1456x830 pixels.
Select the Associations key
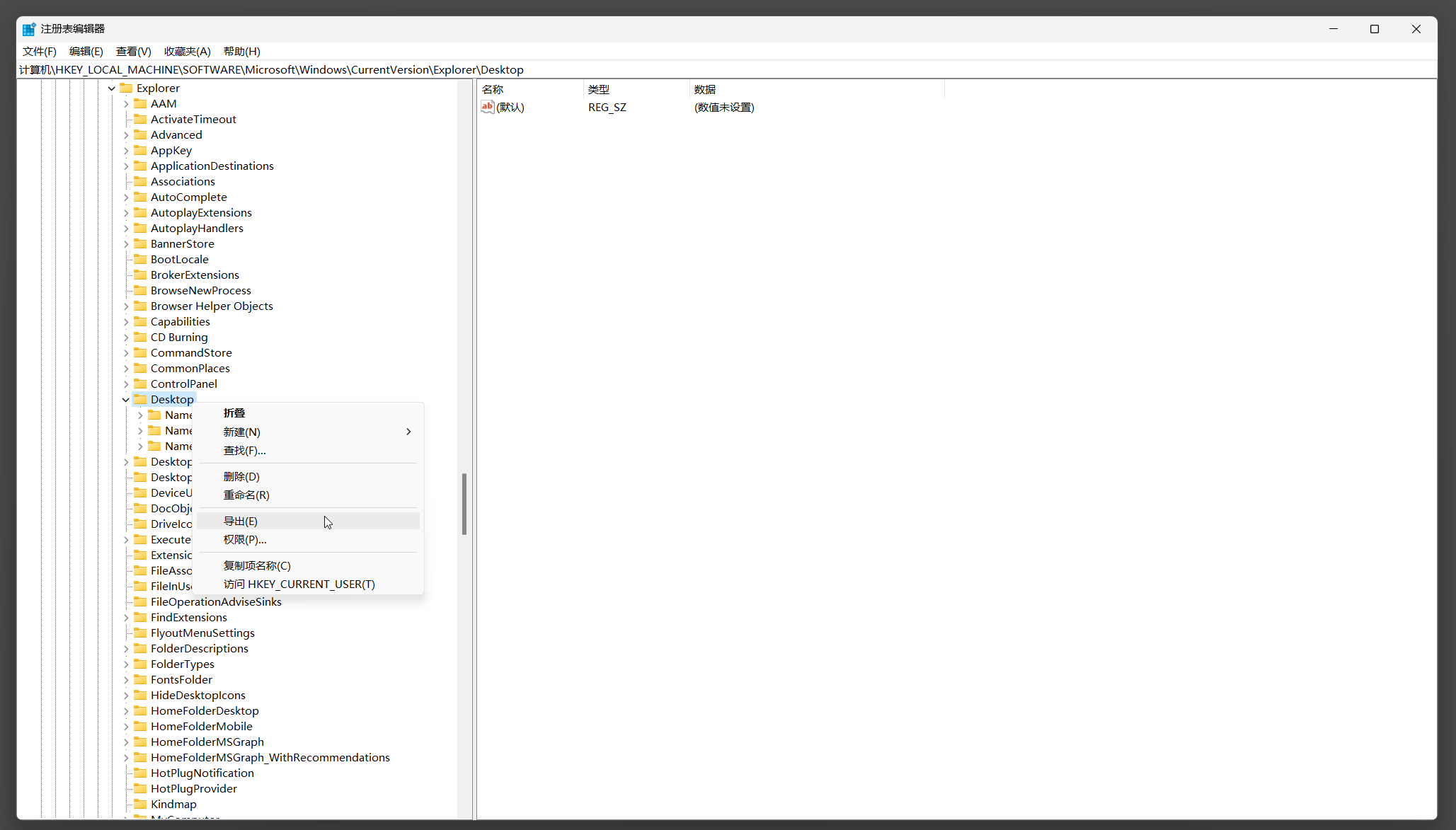pyautogui.click(x=183, y=182)
